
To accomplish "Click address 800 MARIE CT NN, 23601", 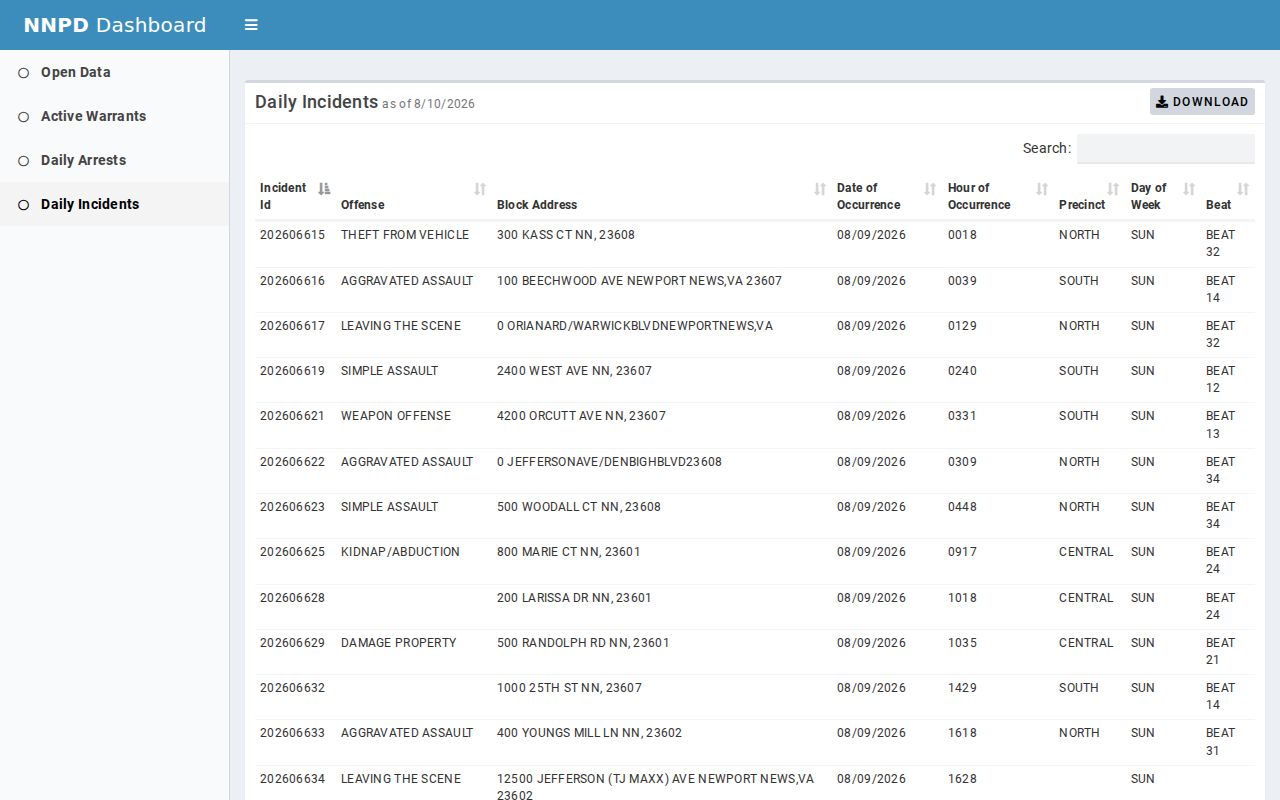I will [x=569, y=552].
